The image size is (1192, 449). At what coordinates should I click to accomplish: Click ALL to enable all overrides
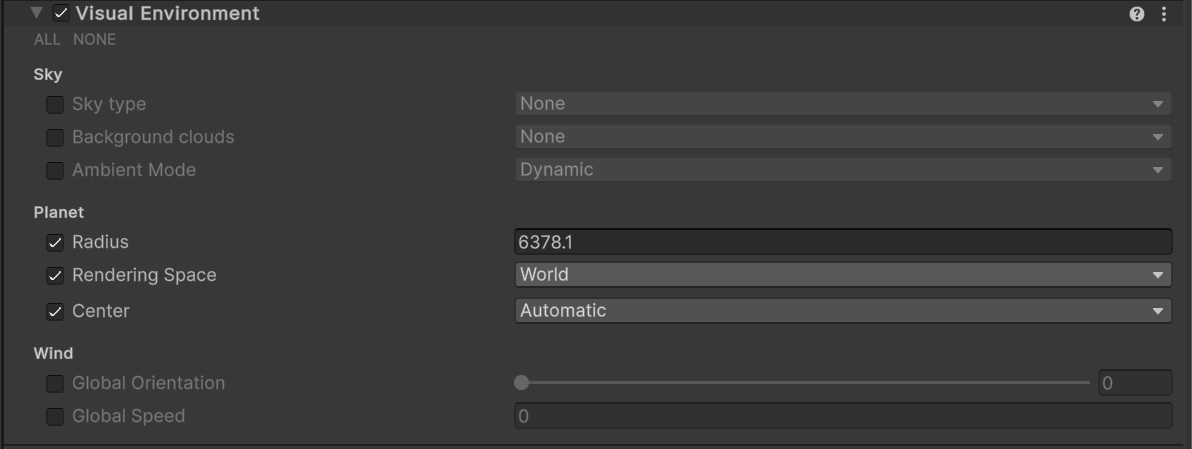(47, 40)
